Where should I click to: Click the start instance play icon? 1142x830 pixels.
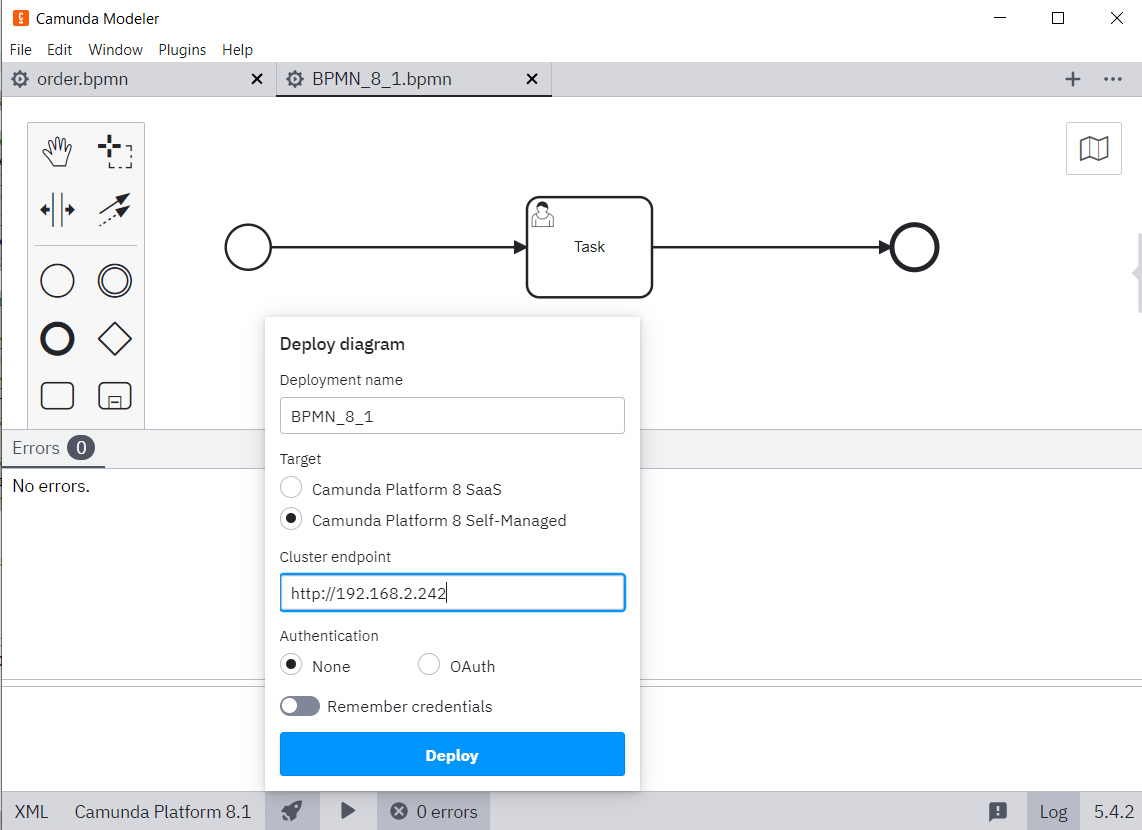click(x=348, y=811)
